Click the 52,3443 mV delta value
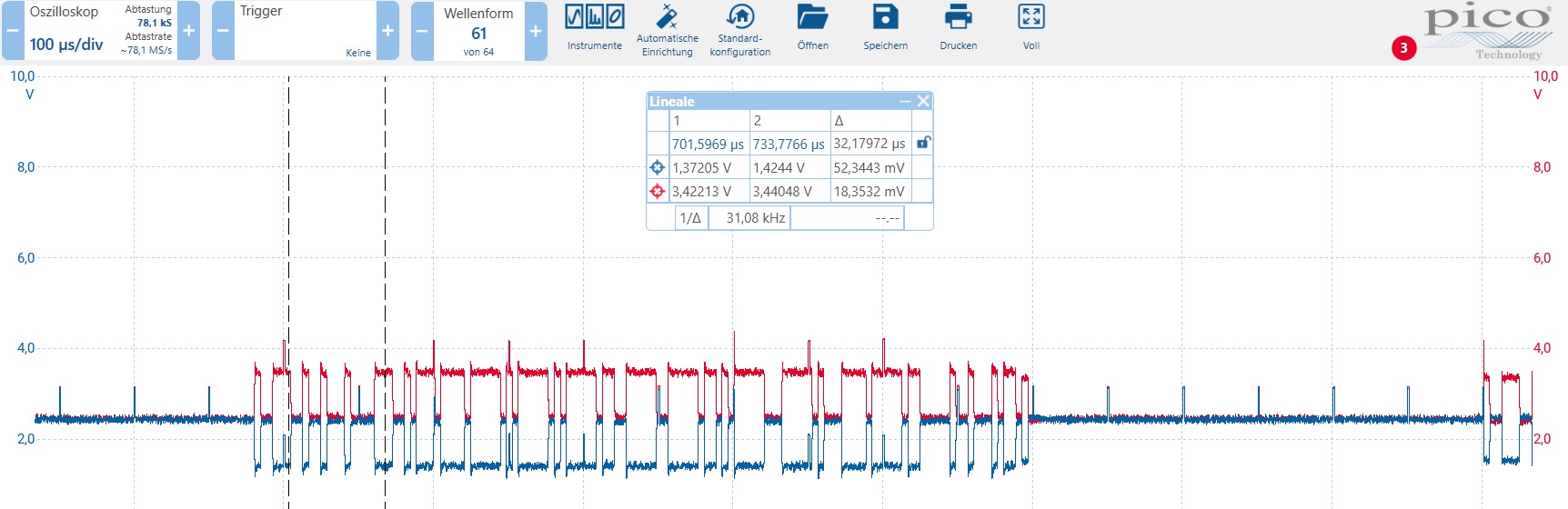Image resolution: width=1568 pixels, height=509 pixels. (x=869, y=167)
